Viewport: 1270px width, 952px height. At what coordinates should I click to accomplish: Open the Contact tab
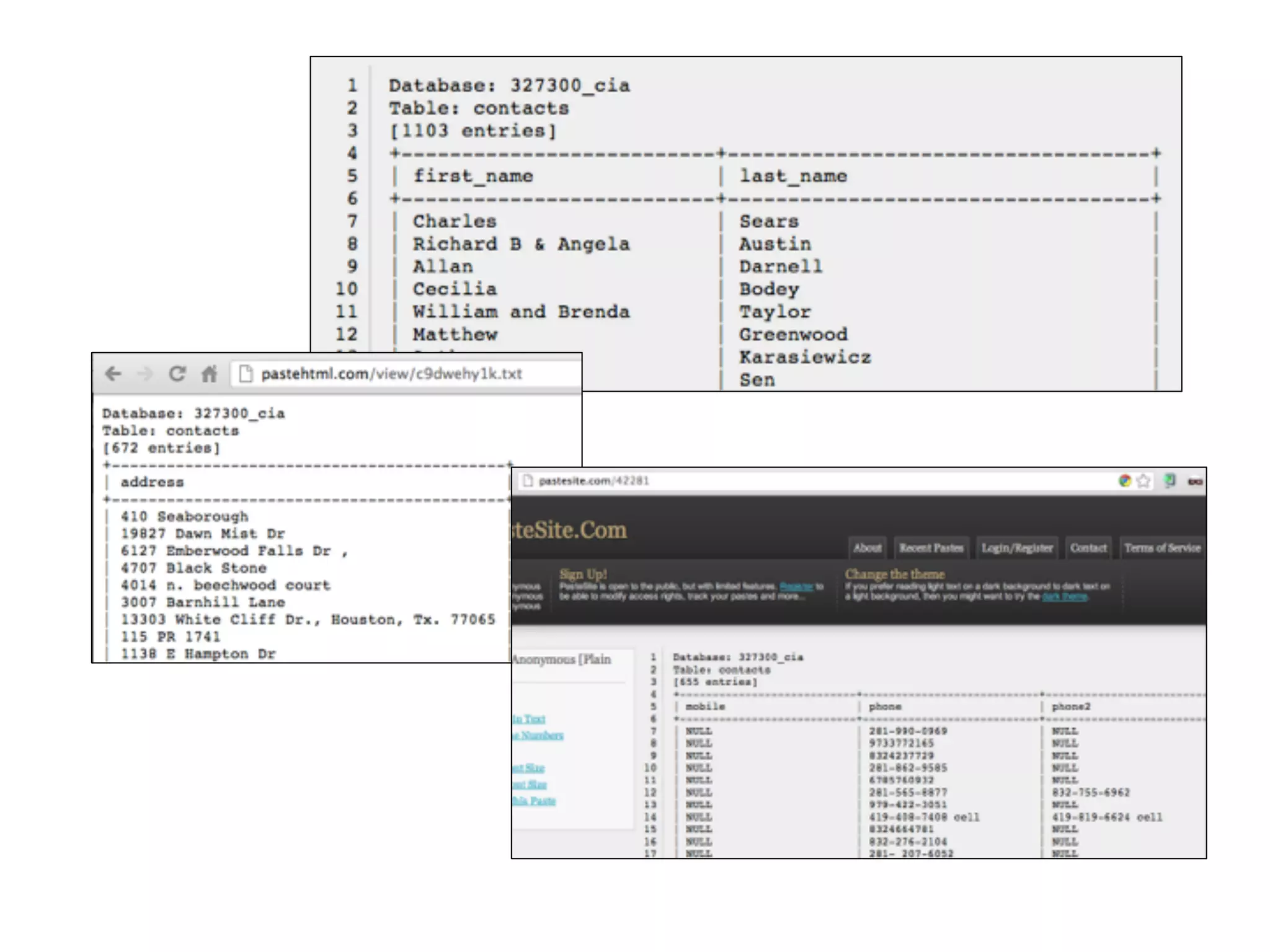[x=1088, y=548]
